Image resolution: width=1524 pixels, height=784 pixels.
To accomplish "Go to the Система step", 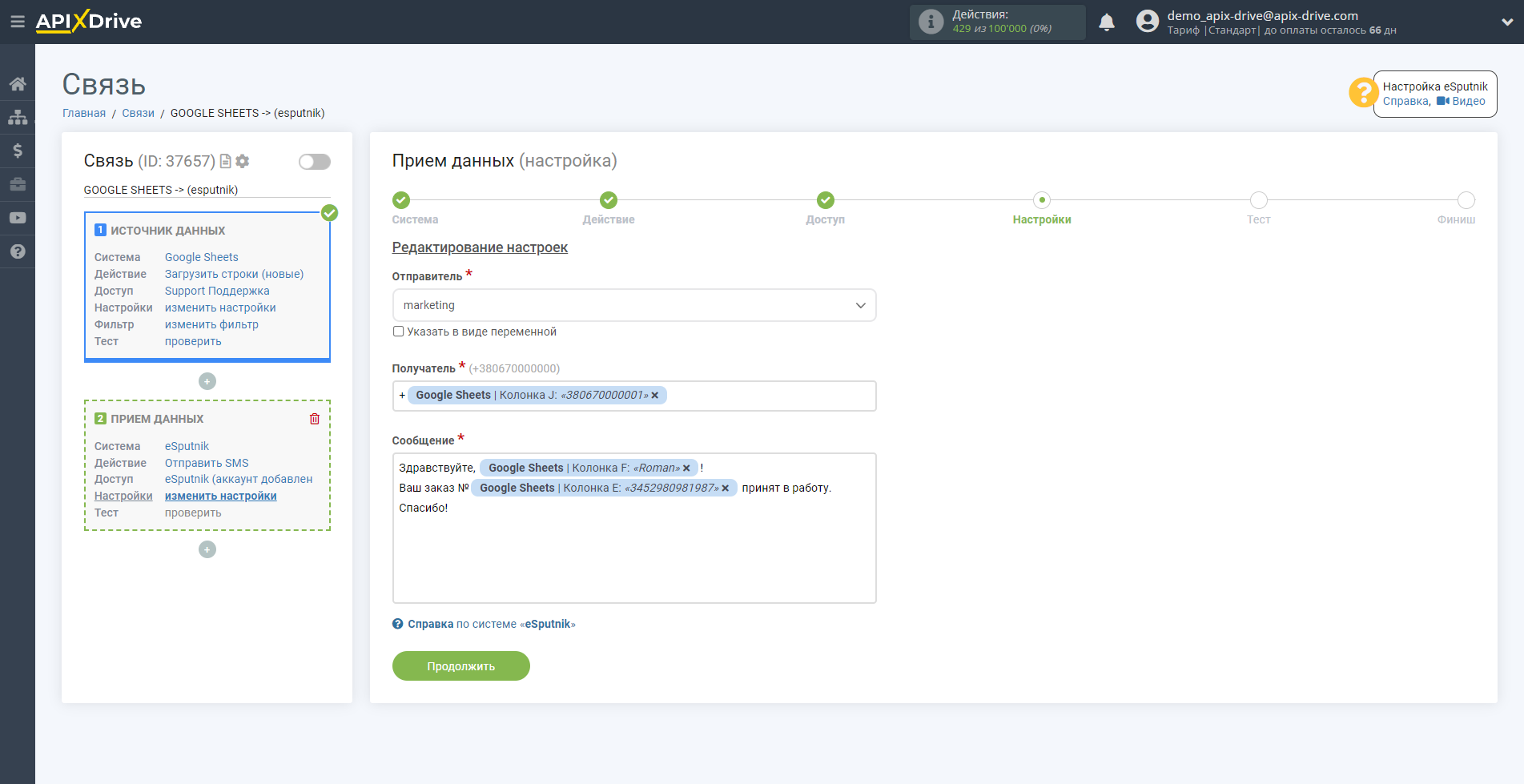I will (x=401, y=200).
